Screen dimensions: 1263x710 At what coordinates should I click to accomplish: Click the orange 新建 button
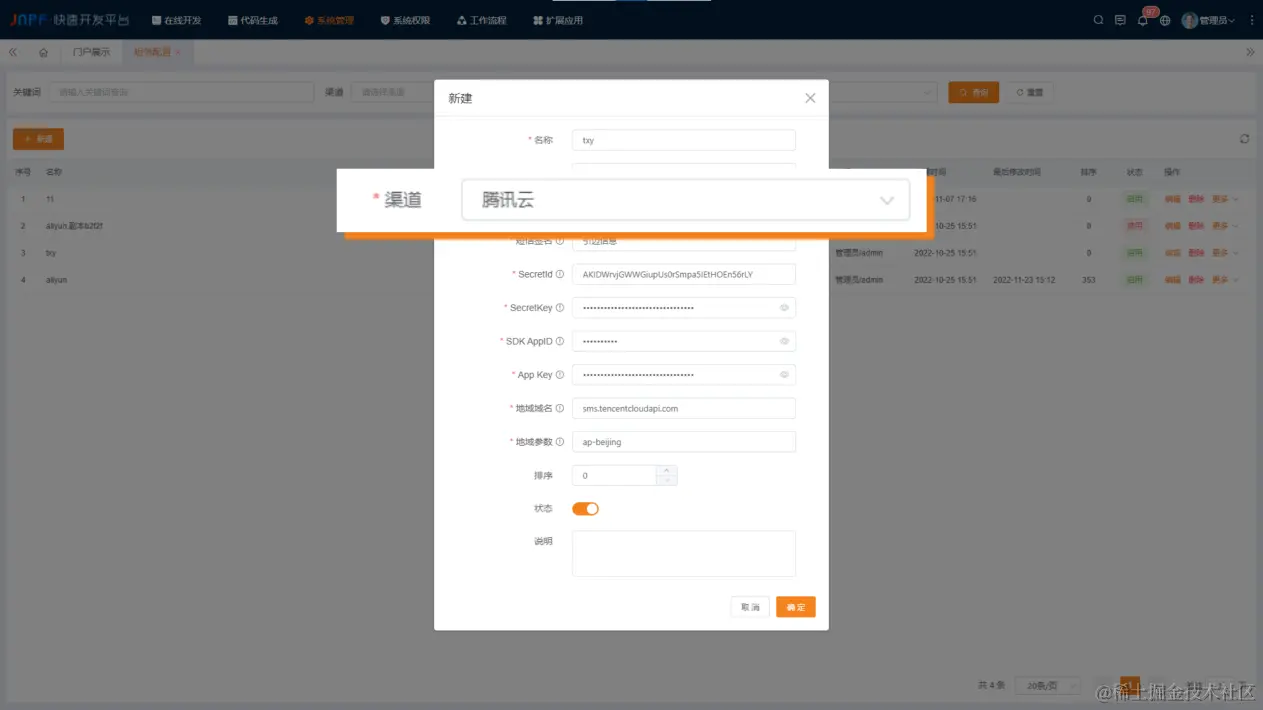(38, 139)
